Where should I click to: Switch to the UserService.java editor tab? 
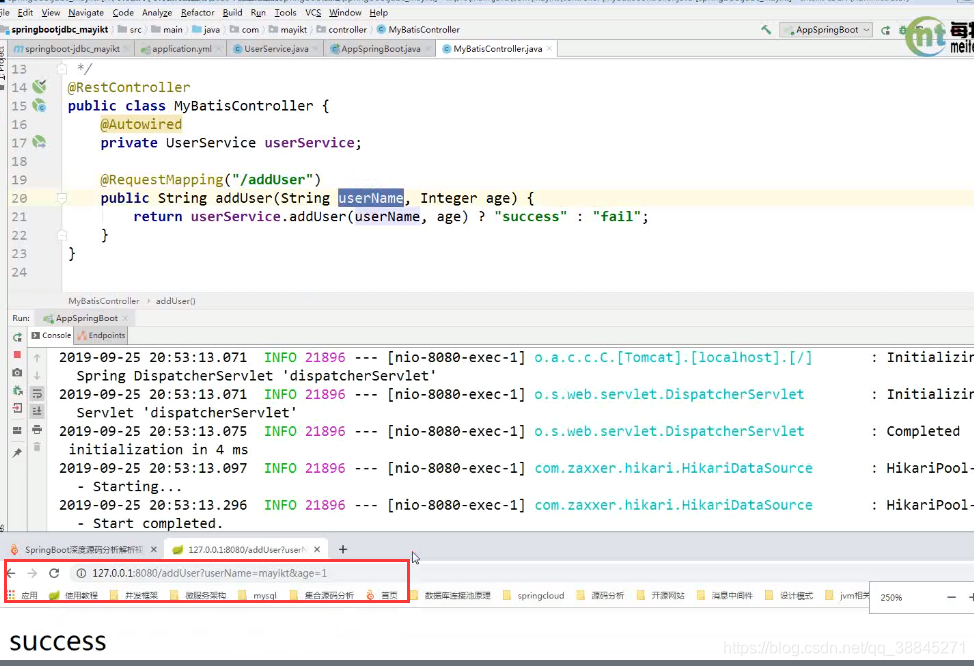276,48
